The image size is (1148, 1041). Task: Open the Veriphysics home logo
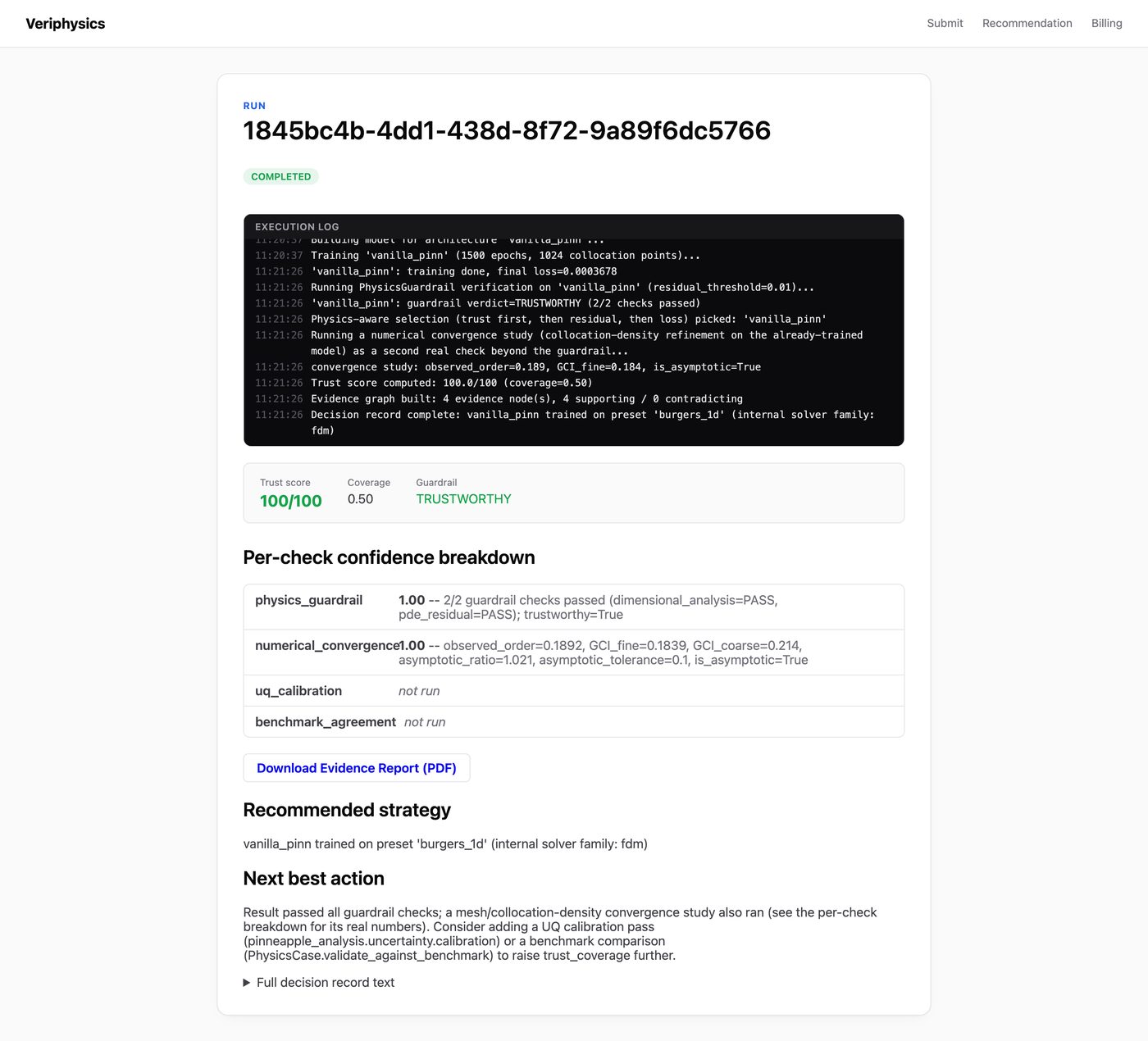click(66, 24)
